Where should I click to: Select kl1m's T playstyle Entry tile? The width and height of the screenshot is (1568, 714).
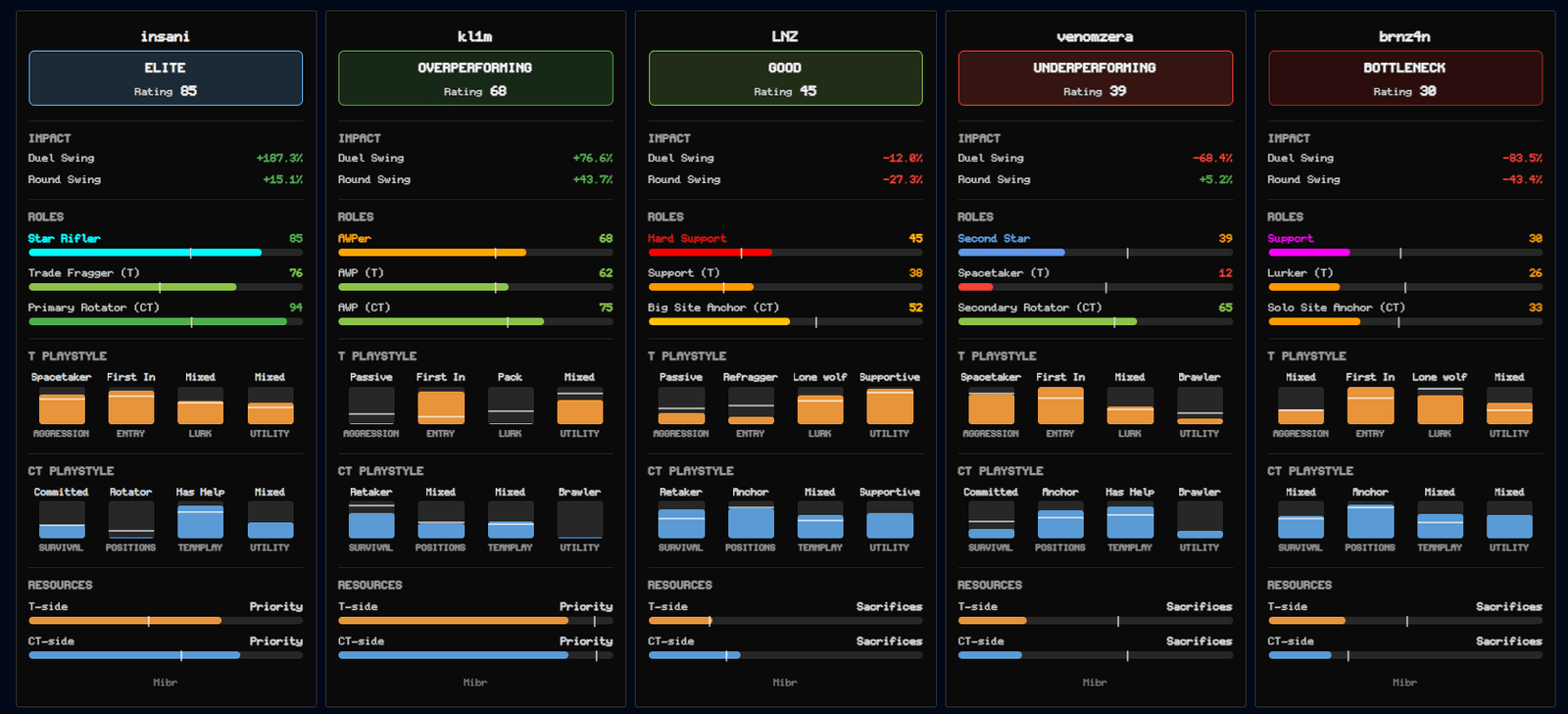point(441,406)
